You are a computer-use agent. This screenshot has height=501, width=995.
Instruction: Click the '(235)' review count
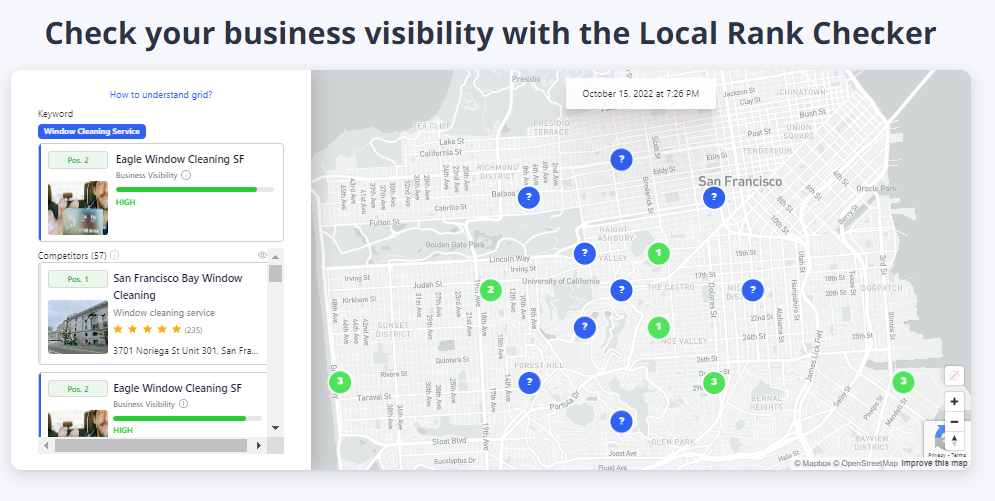click(194, 330)
